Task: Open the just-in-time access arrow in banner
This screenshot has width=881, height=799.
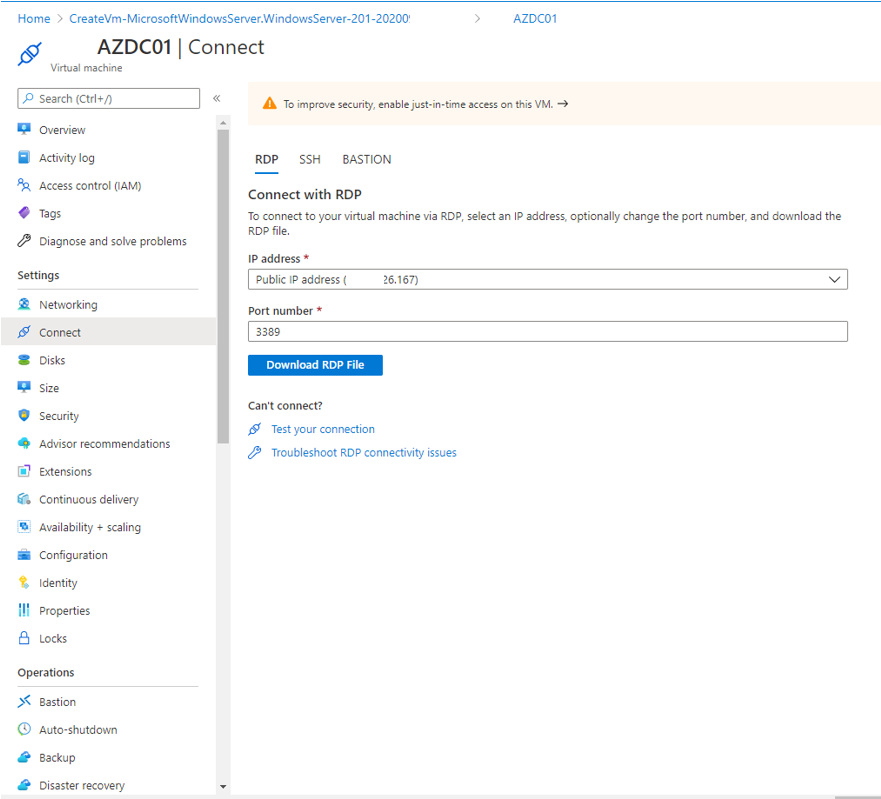Action: 563,104
